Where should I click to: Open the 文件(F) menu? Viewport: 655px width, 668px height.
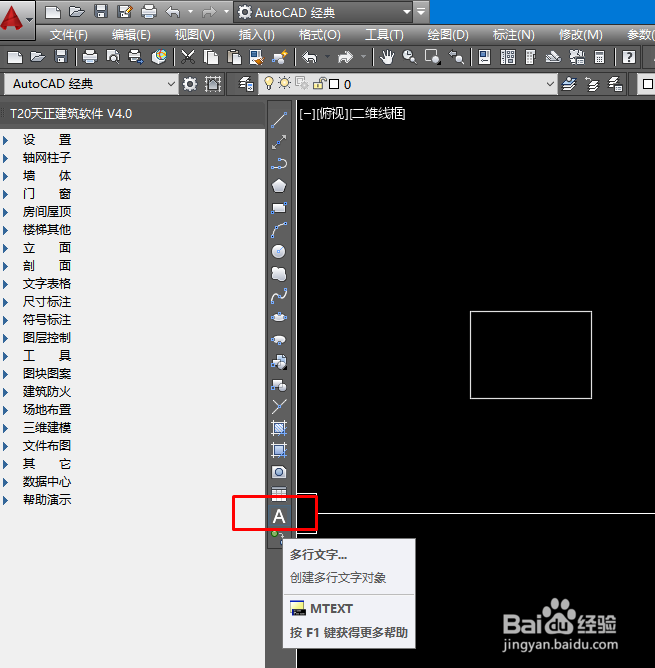click(x=69, y=35)
